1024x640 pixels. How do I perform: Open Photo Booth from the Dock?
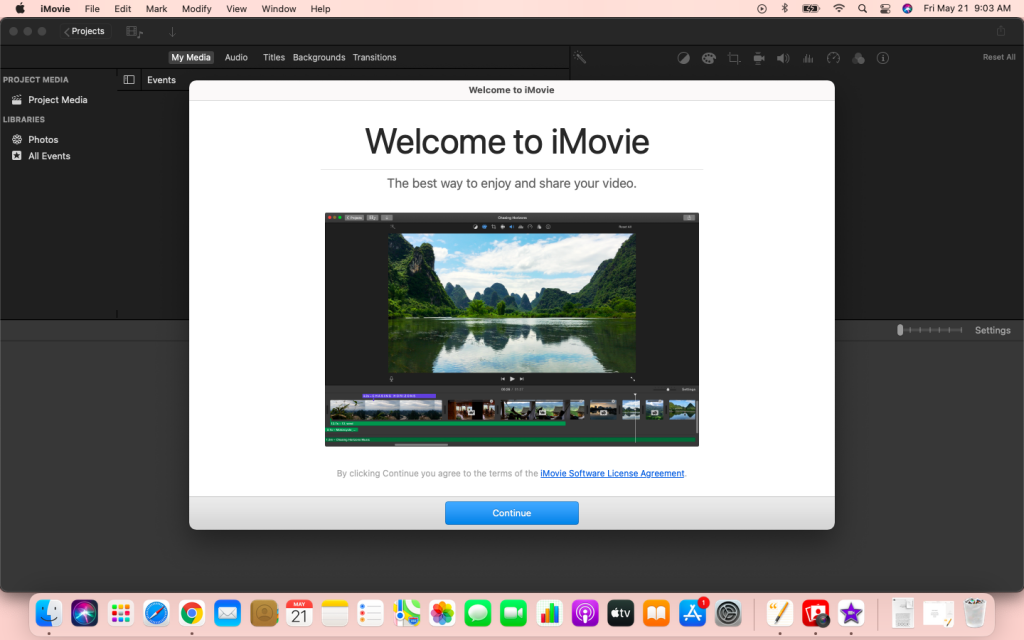[x=816, y=613]
